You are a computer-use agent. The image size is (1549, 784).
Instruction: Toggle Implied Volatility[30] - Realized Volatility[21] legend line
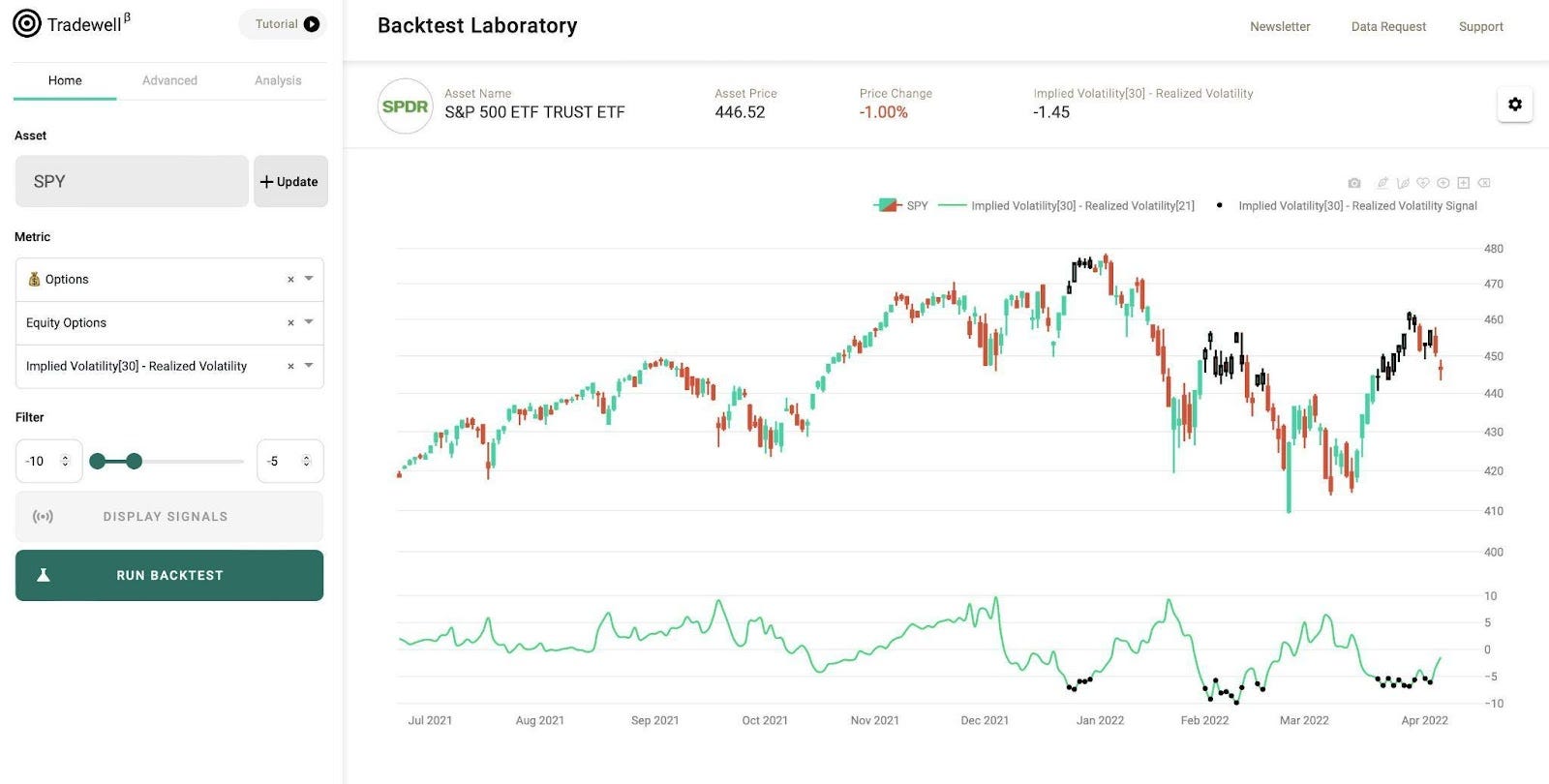[x=1067, y=206]
